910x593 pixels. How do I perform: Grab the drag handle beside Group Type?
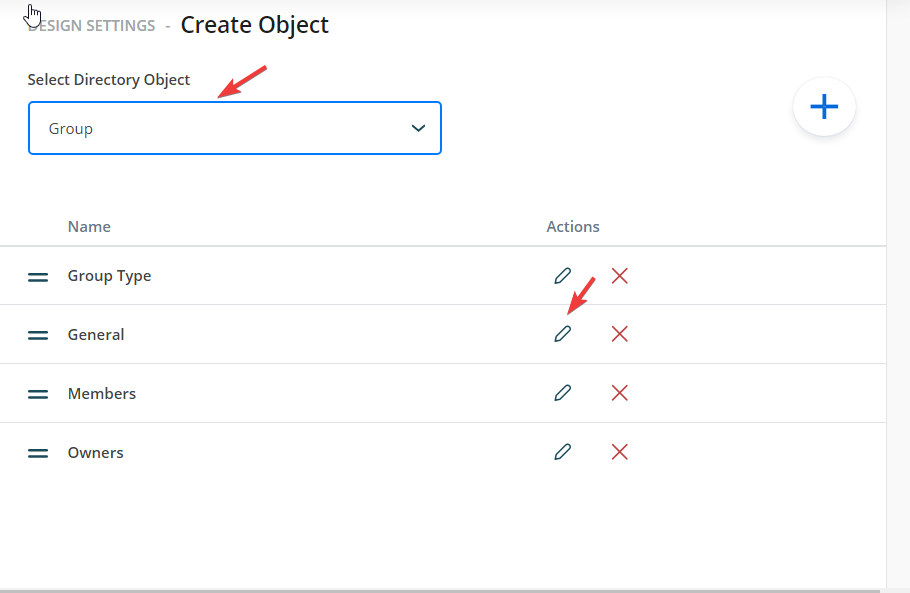(x=37, y=275)
